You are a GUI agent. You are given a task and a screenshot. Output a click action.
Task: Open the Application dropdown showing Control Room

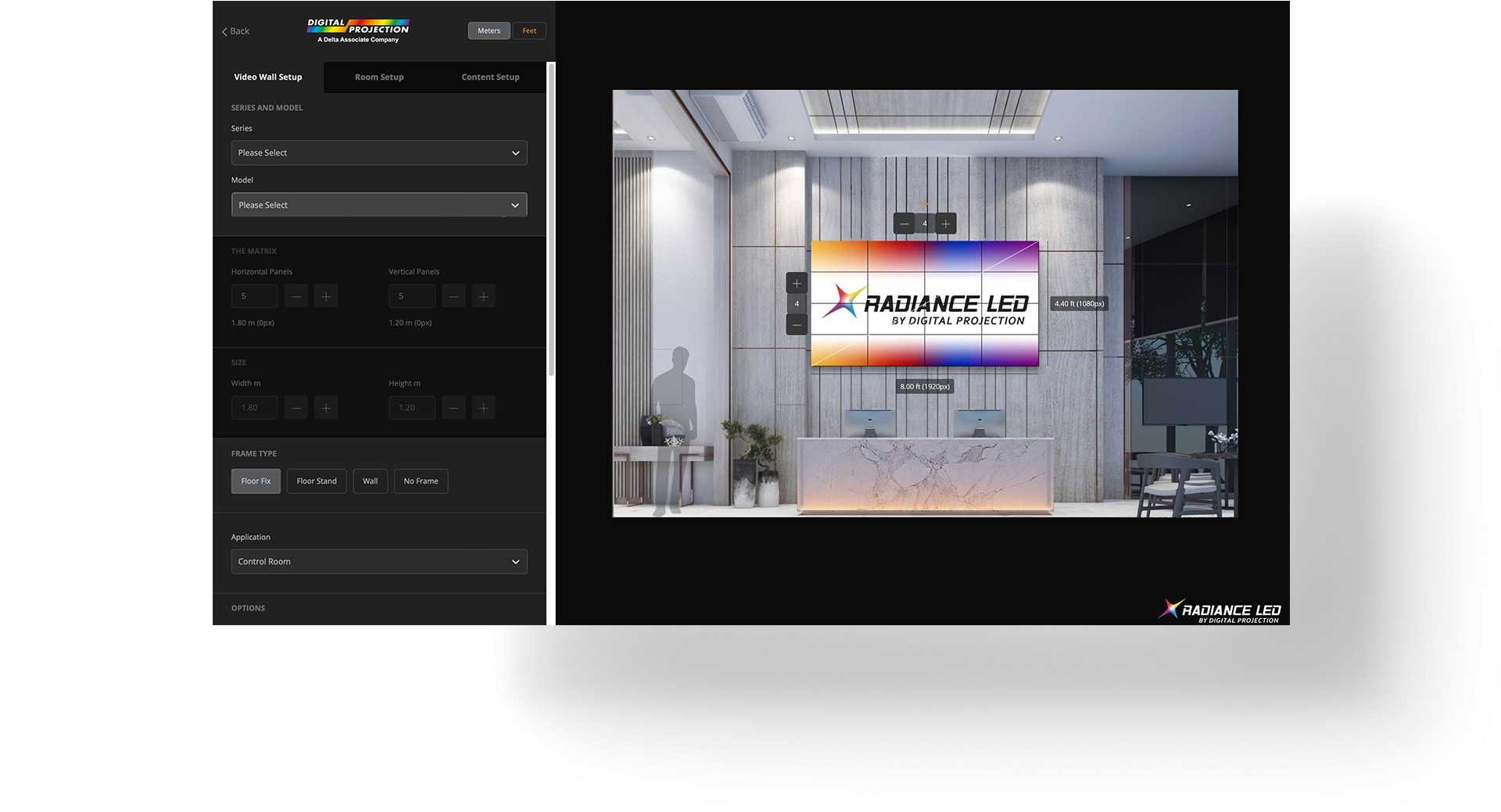tap(379, 561)
